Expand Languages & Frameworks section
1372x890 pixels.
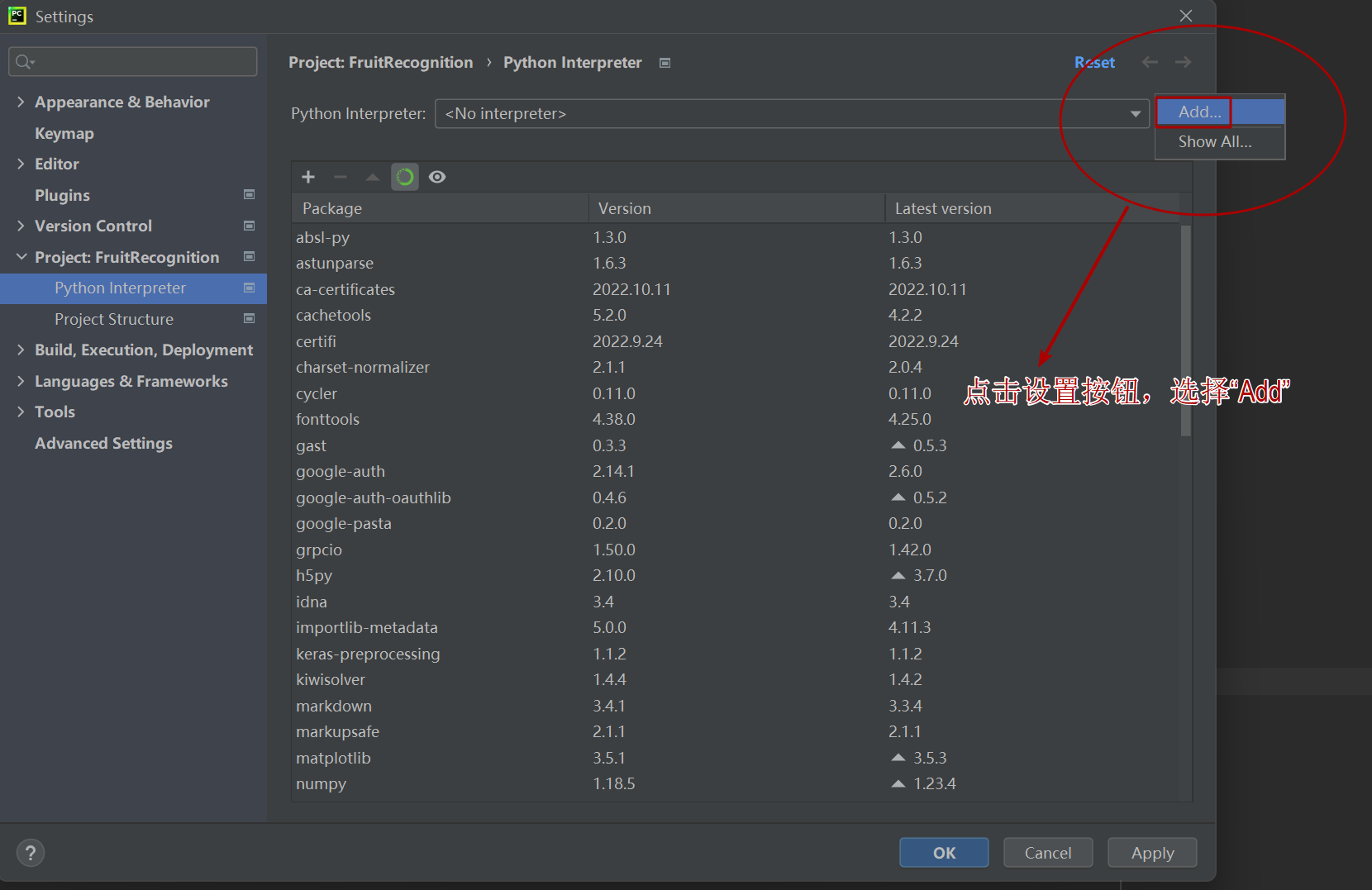21,381
